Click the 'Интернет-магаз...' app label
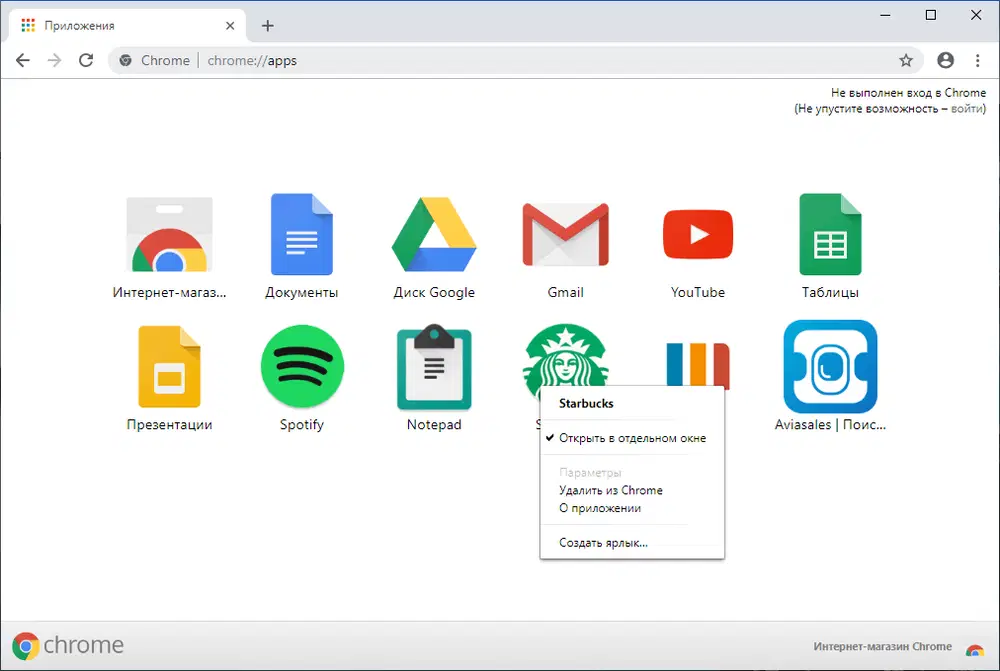 (169, 292)
